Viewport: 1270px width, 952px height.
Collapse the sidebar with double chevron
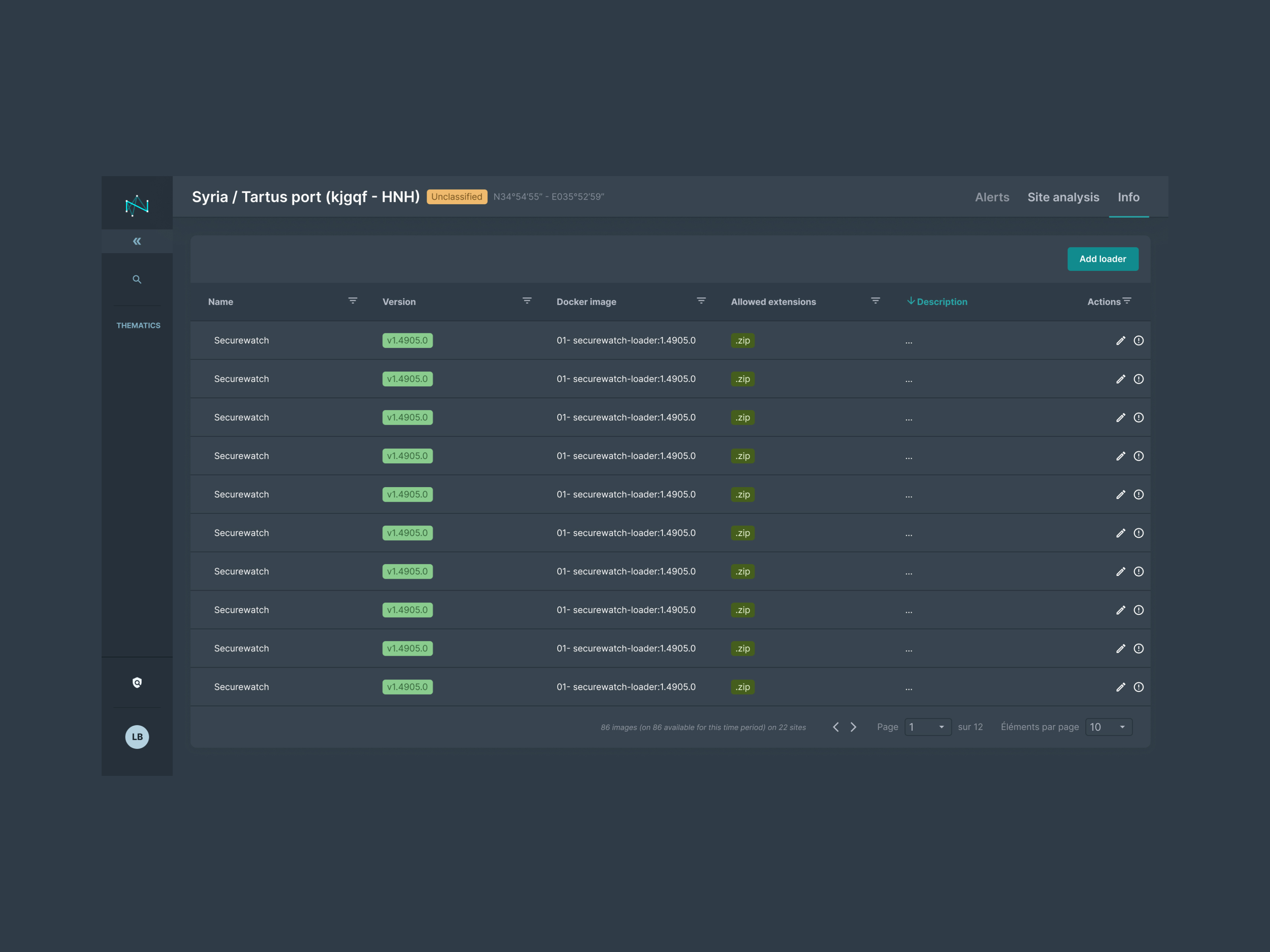137,241
